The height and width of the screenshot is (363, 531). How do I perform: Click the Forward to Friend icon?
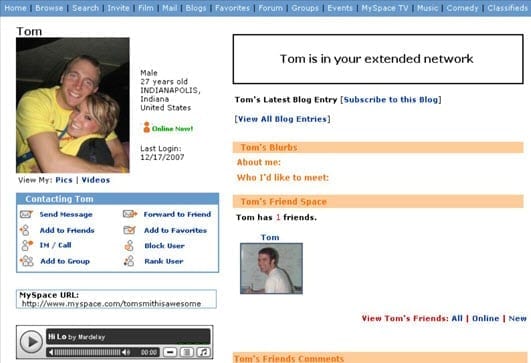click(x=130, y=214)
